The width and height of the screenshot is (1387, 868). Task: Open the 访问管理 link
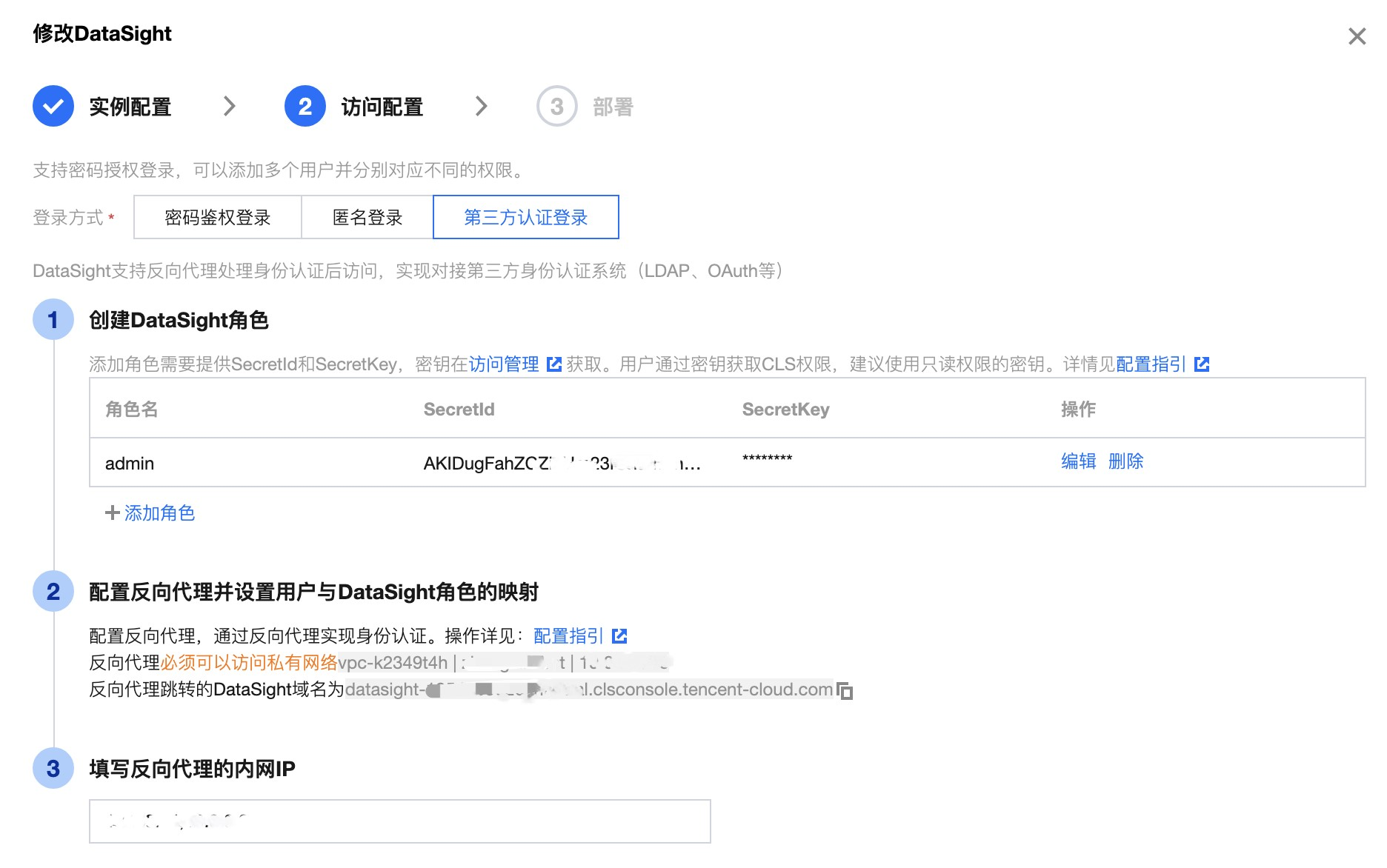pos(504,364)
